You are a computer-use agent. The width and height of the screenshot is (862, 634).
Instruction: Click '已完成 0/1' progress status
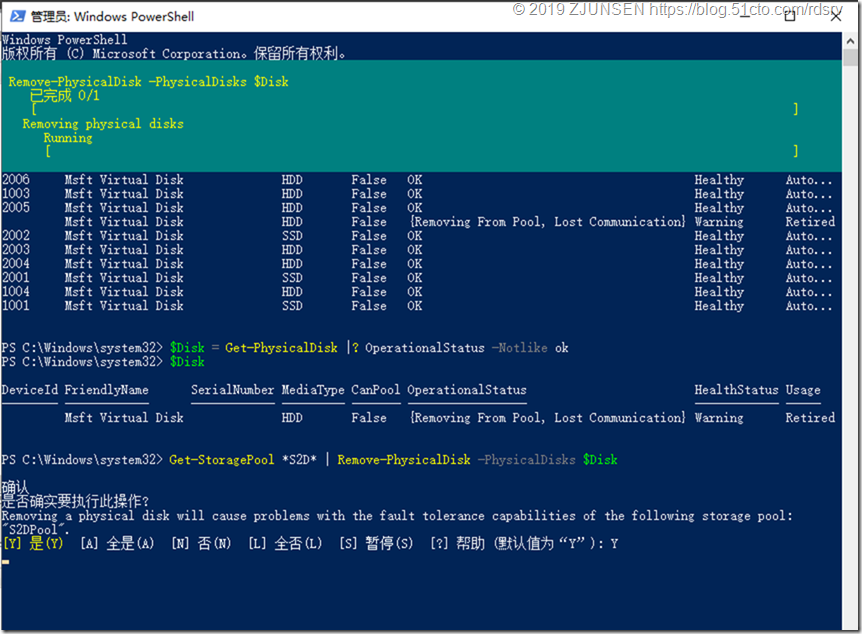click(64, 96)
